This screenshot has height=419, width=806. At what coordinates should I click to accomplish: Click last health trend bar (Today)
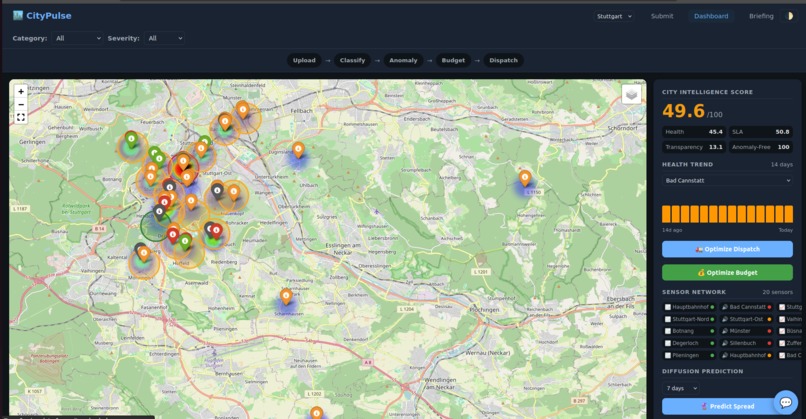[x=789, y=214]
